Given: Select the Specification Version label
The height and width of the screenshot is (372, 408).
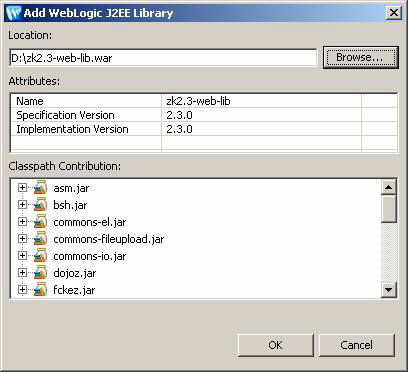Looking at the screenshot, I should [65, 115].
